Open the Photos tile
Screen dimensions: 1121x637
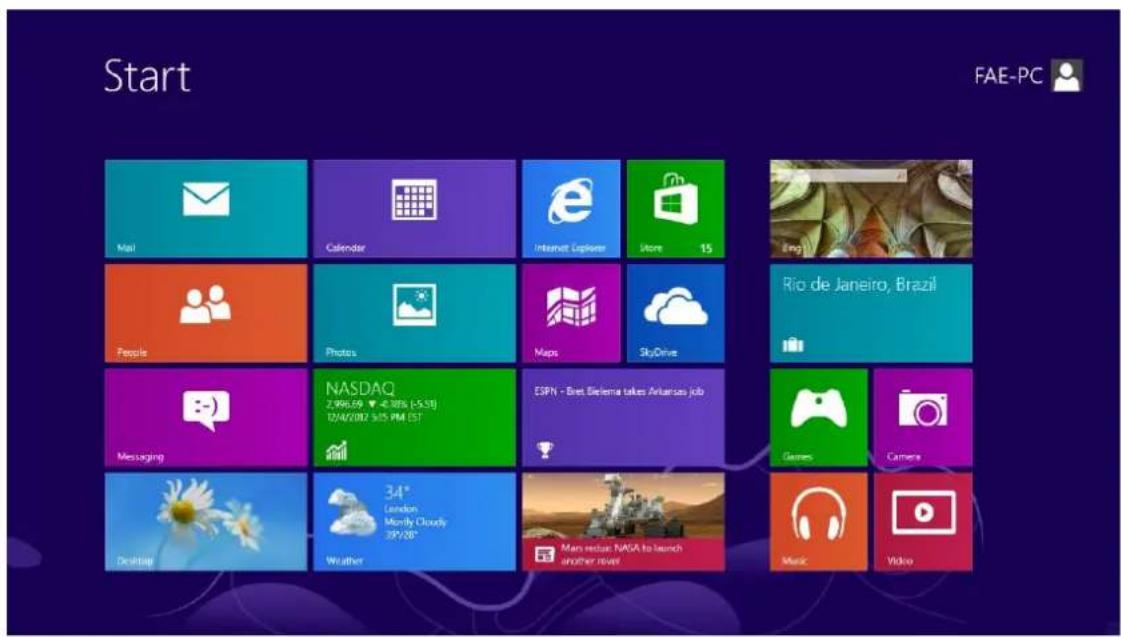(415, 314)
